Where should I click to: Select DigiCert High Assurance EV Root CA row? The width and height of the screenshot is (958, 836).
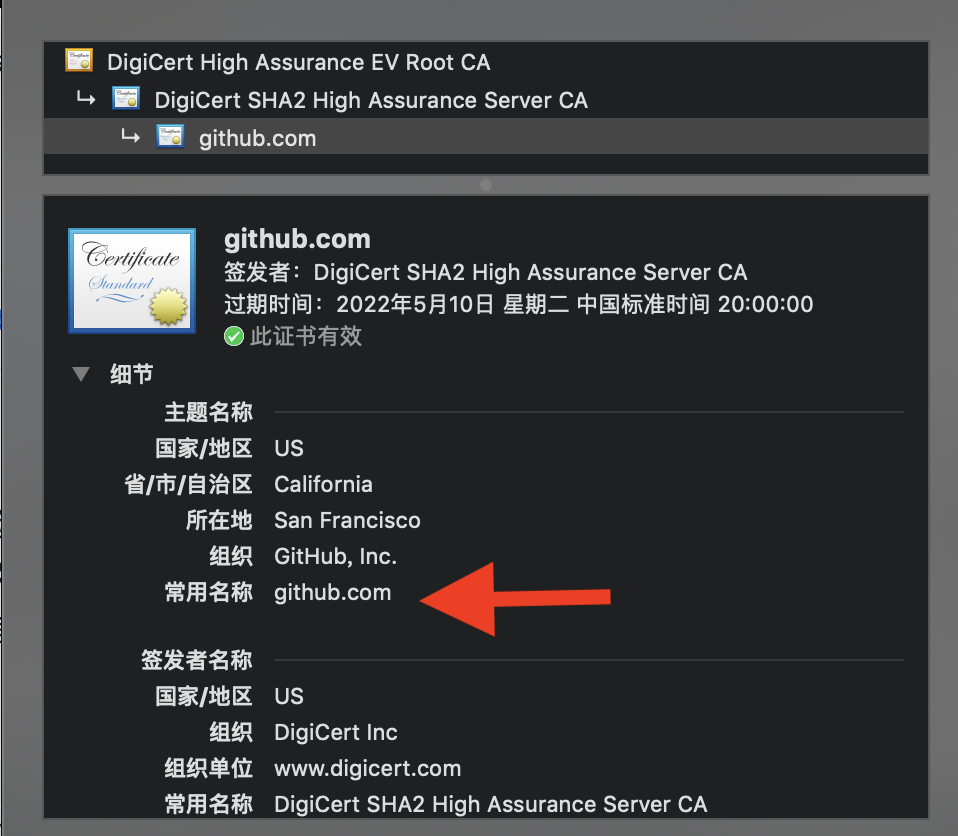(x=298, y=62)
